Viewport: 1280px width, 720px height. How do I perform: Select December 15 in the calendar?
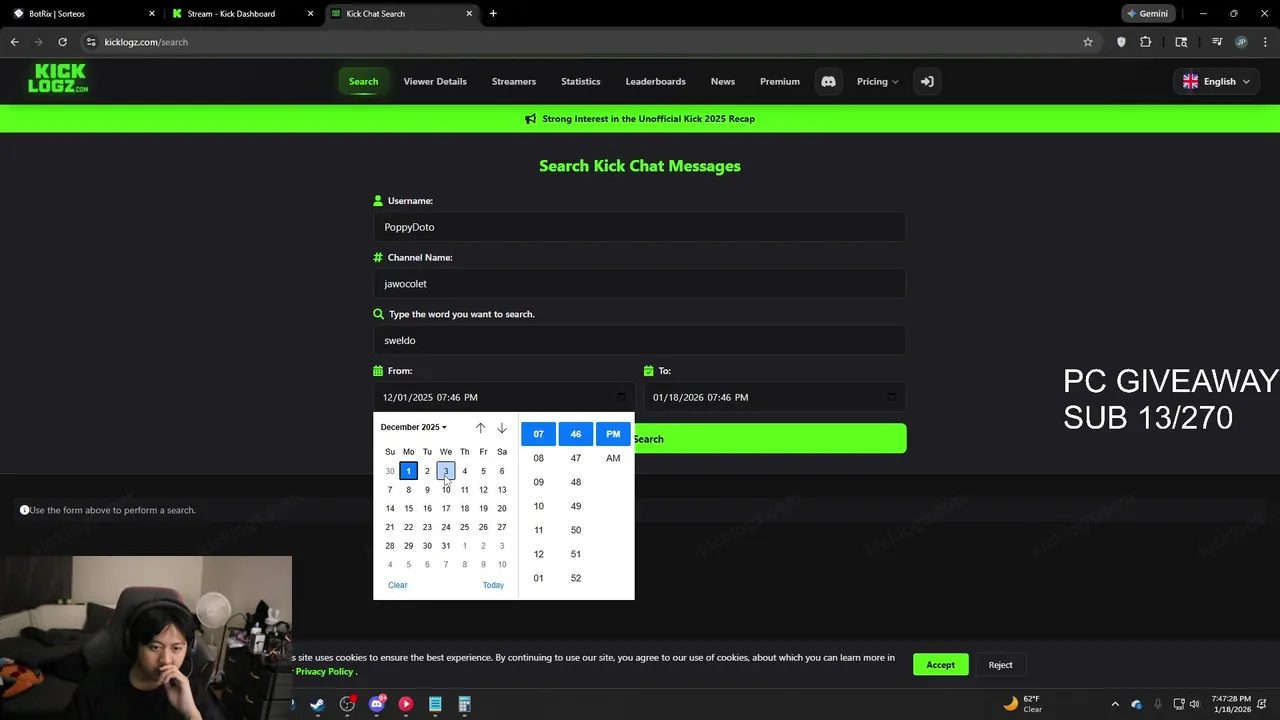tap(408, 508)
